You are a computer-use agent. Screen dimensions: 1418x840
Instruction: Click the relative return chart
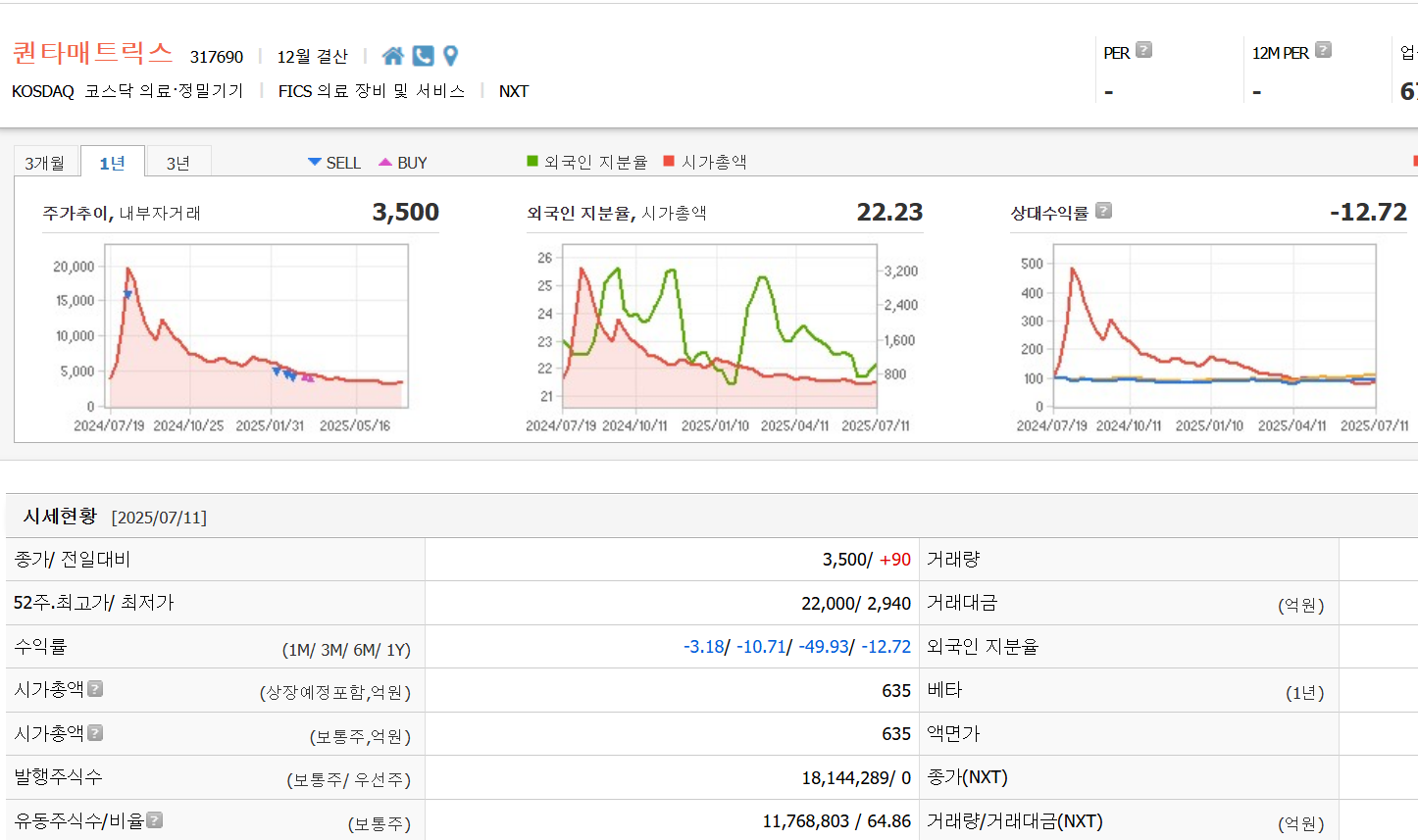click(x=1214, y=326)
